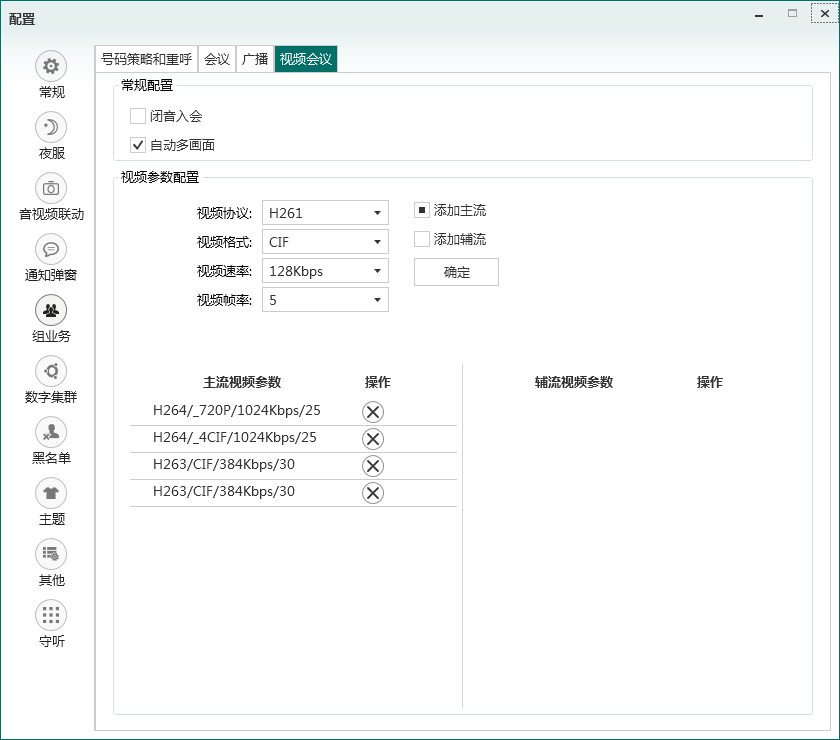Screen dimensions: 840x740
Task: Open the 视频帧率 dropdown showing 5
Action: pyautogui.click(x=325, y=300)
